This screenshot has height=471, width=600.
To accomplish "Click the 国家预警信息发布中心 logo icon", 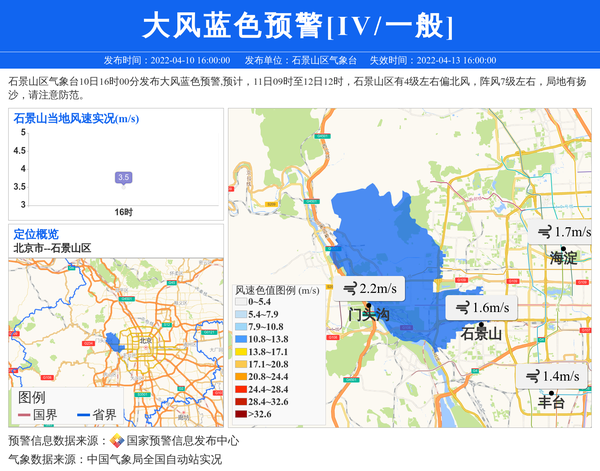I will pyautogui.click(x=117, y=441).
